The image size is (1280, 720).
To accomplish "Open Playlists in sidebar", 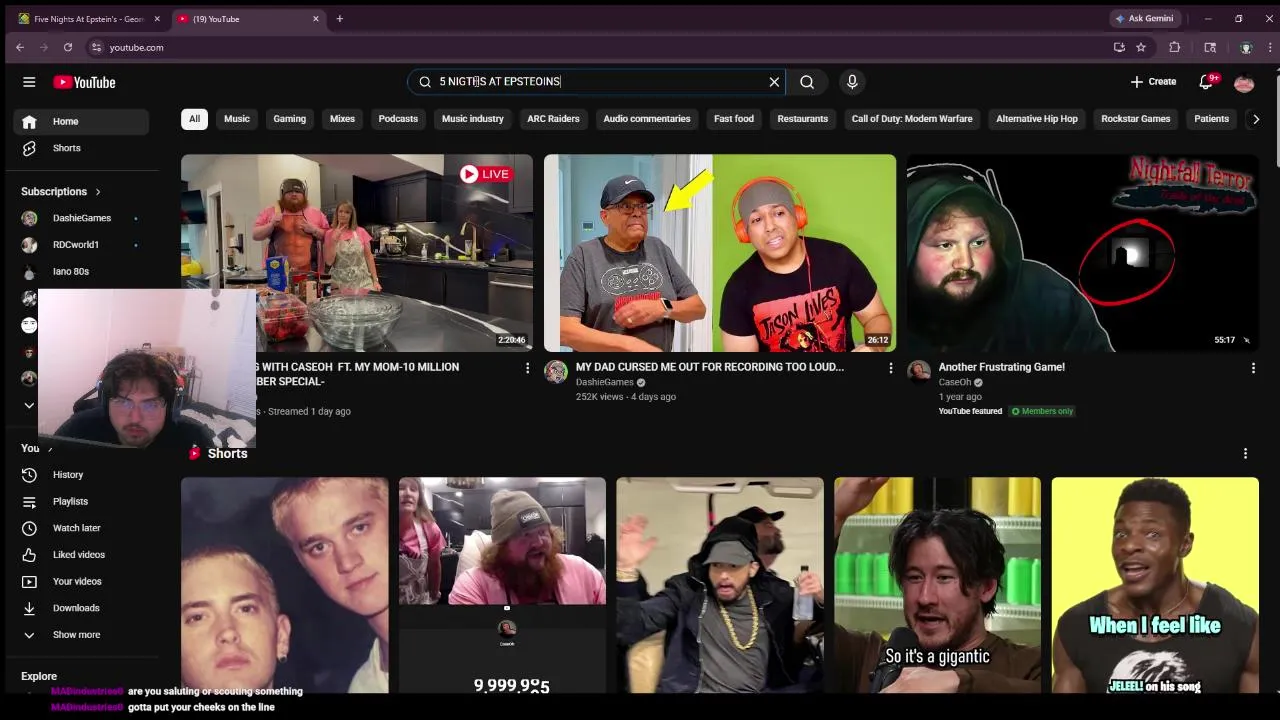I will point(81,501).
